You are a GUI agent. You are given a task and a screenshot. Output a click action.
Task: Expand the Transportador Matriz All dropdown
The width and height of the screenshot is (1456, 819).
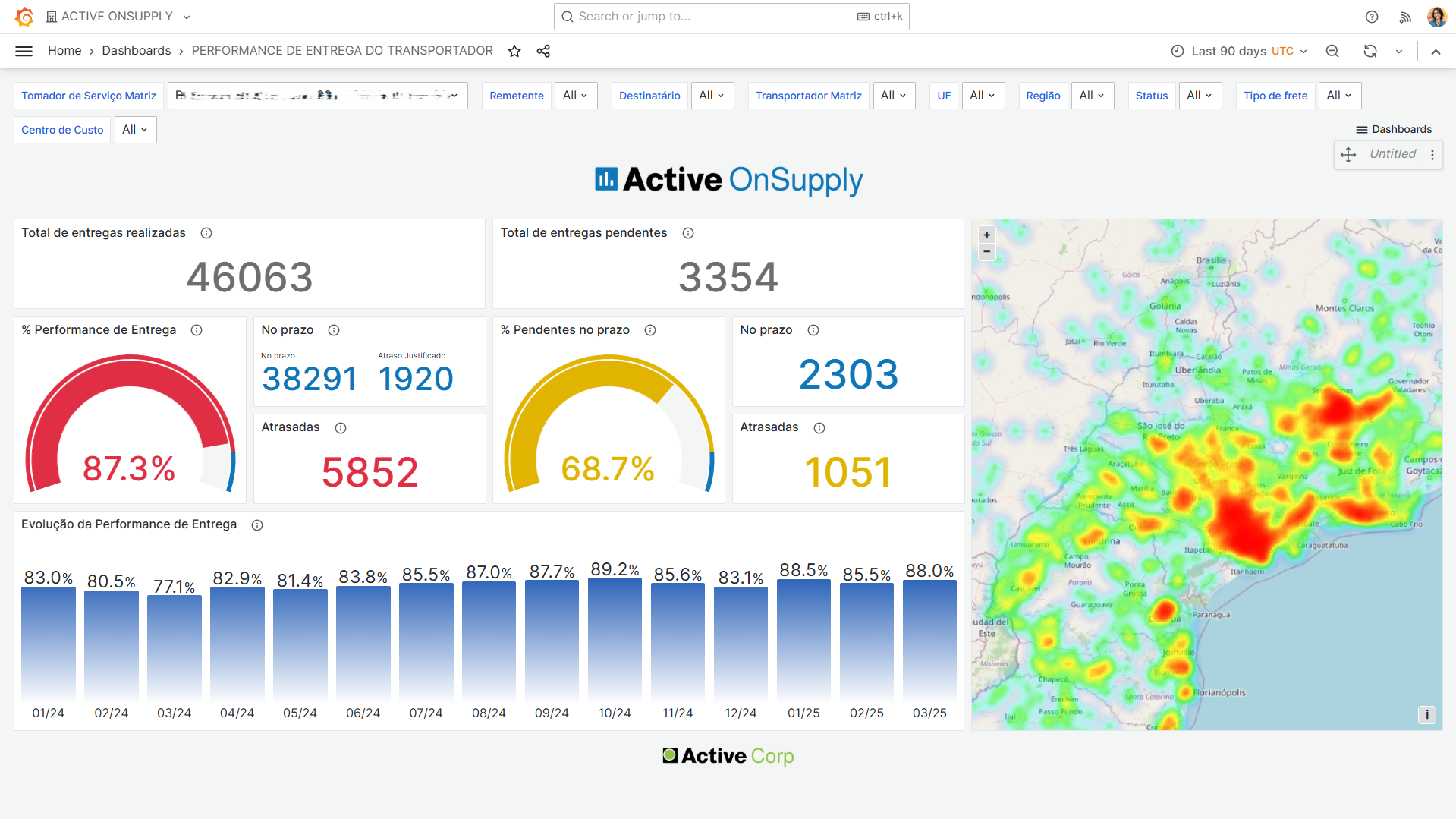click(x=894, y=96)
